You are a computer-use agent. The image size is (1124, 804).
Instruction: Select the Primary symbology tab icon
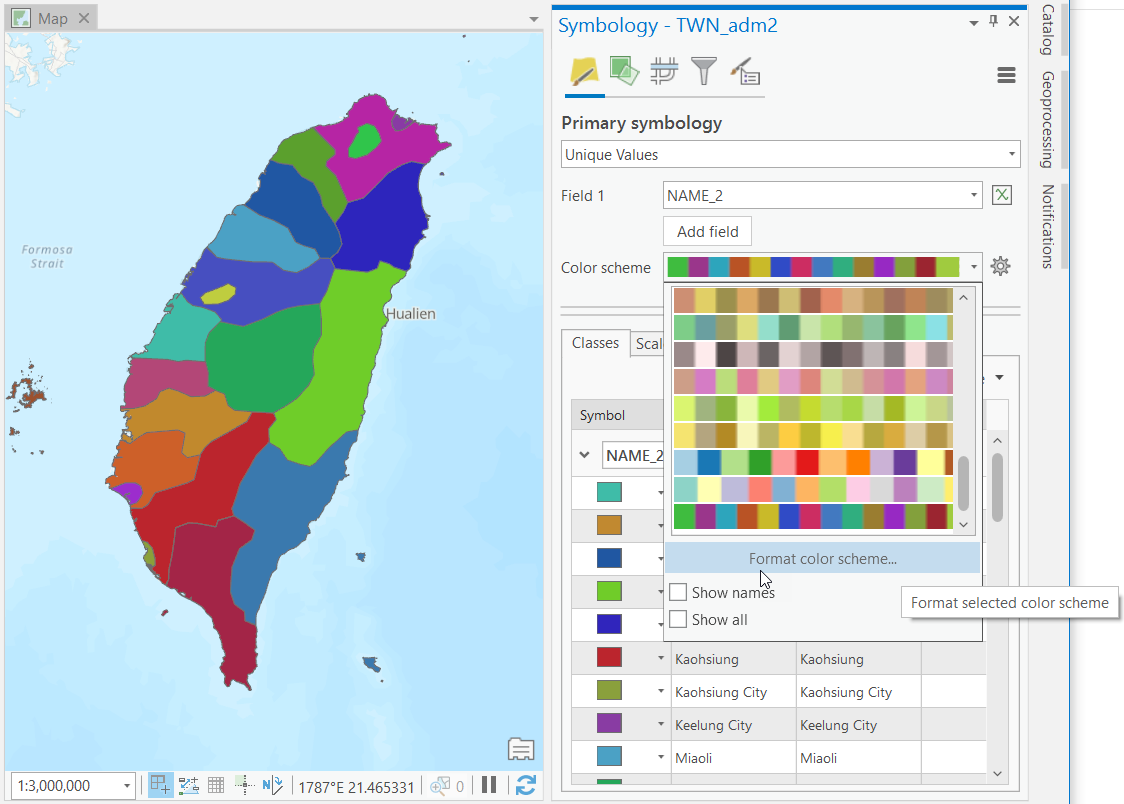(x=584, y=73)
